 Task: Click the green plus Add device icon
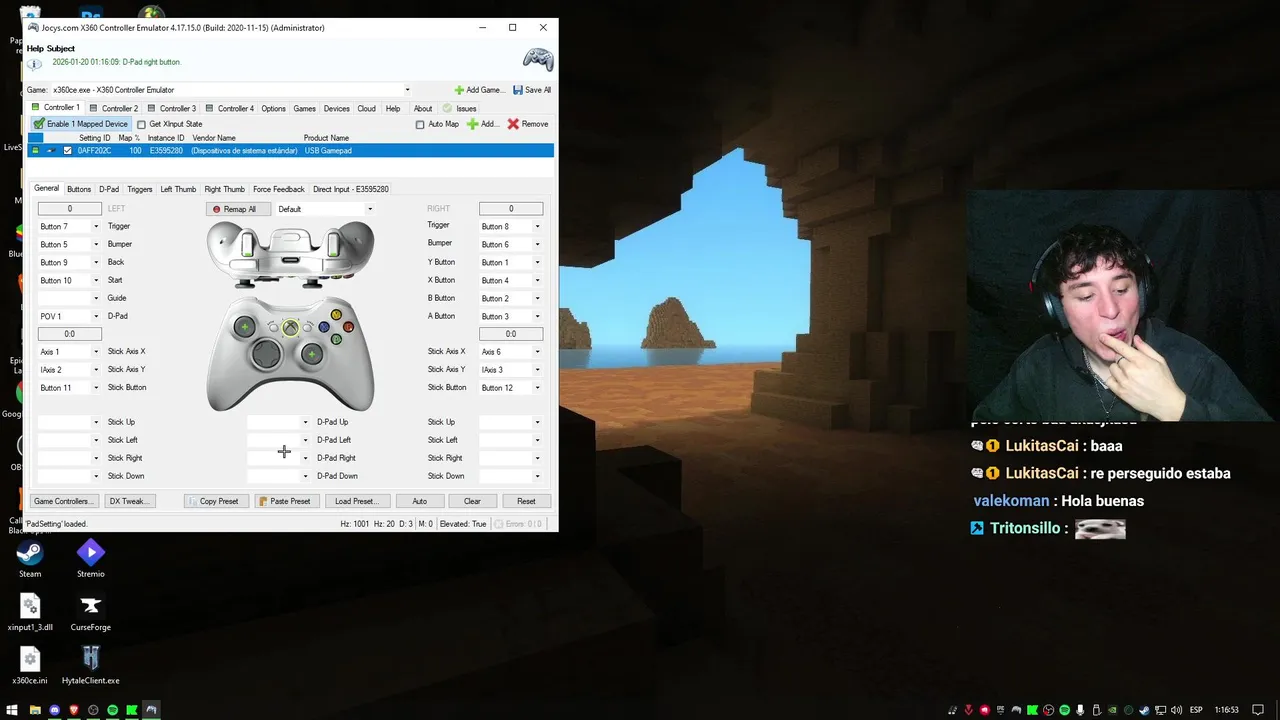coord(472,124)
